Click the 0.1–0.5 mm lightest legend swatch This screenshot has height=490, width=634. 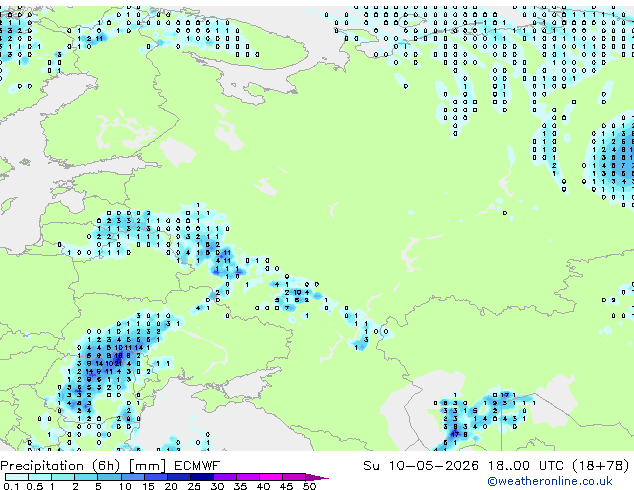(x=17, y=477)
